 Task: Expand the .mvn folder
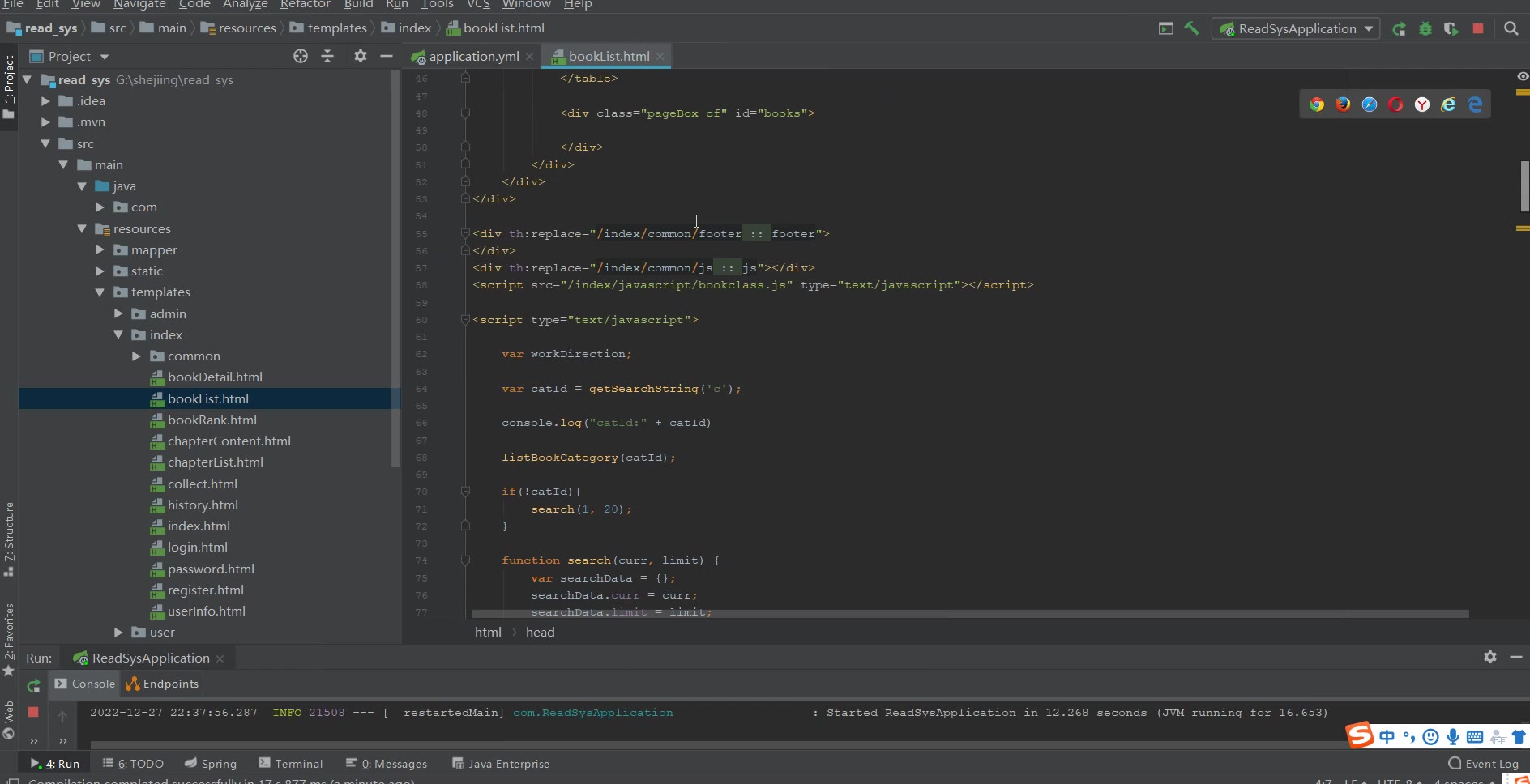[45, 121]
